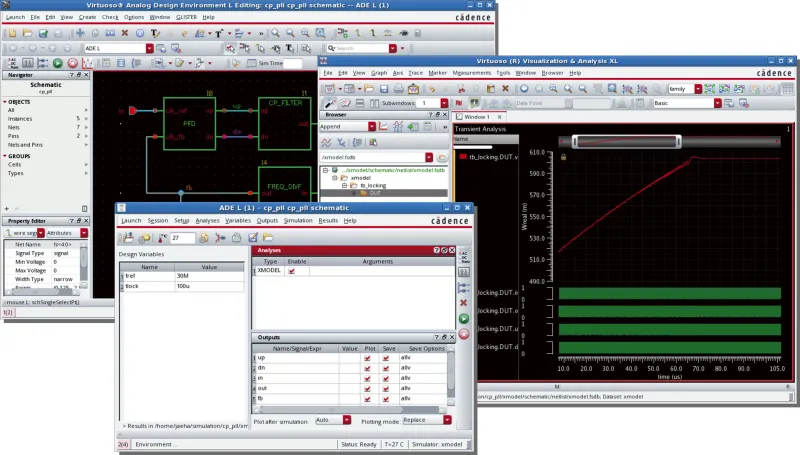Toggle Plot checkbox for 'up' output
The height and width of the screenshot is (455, 800).
pyautogui.click(x=367, y=358)
